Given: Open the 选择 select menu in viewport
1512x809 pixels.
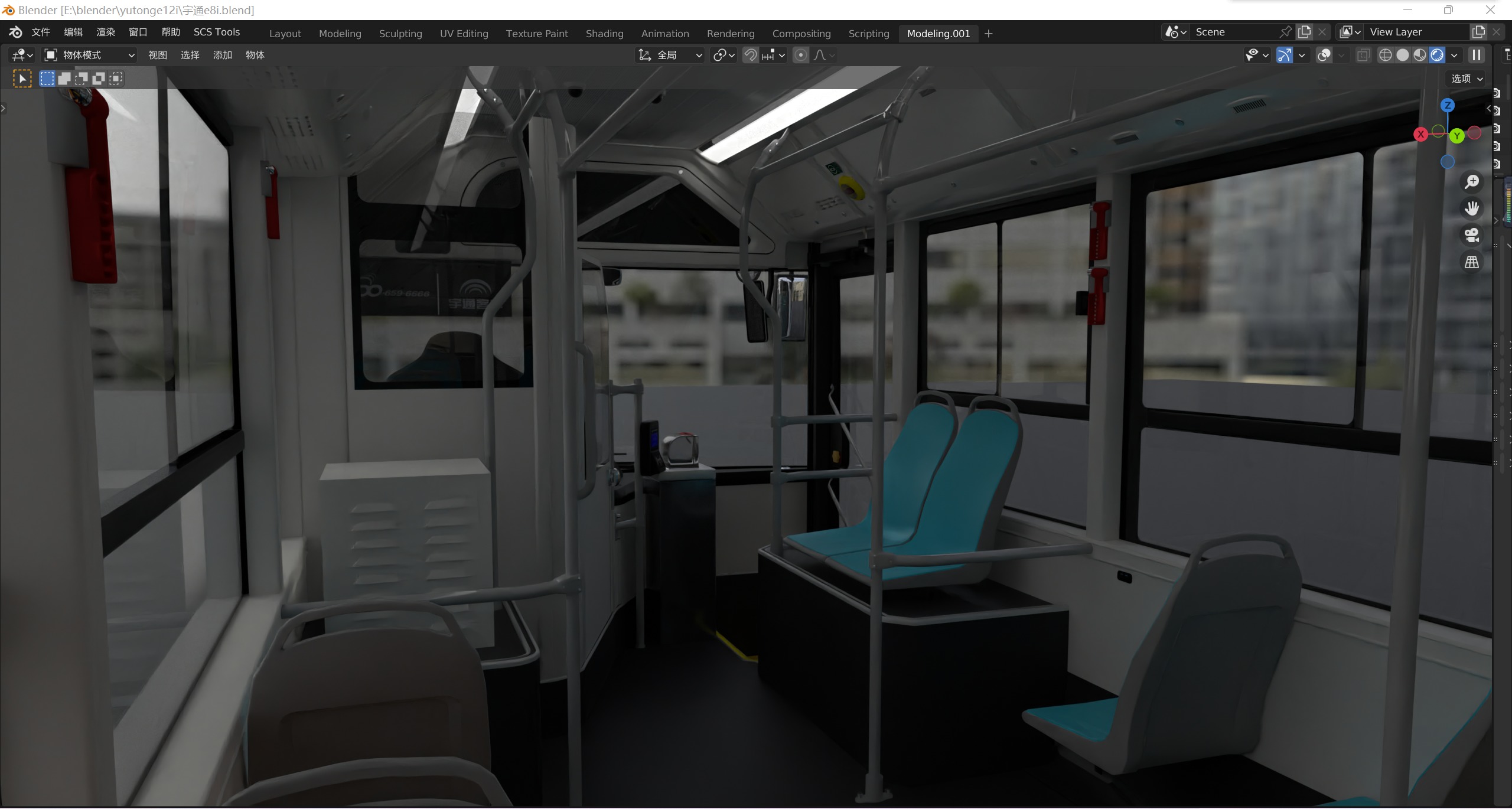Looking at the screenshot, I should 190,55.
